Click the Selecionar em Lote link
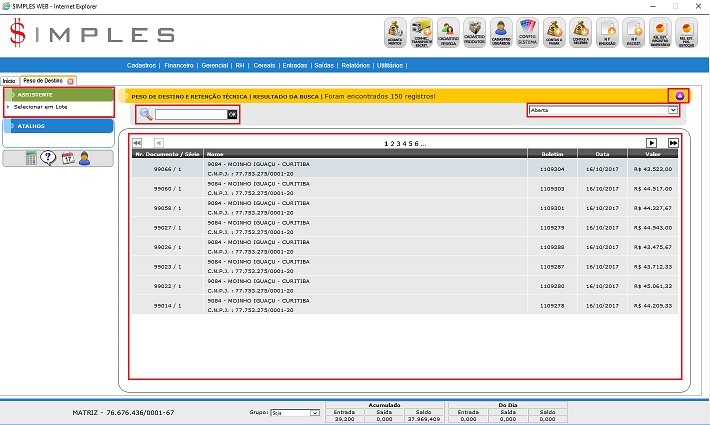Image resolution: width=710 pixels, height=425 pixels. click(x=35, y=106)
